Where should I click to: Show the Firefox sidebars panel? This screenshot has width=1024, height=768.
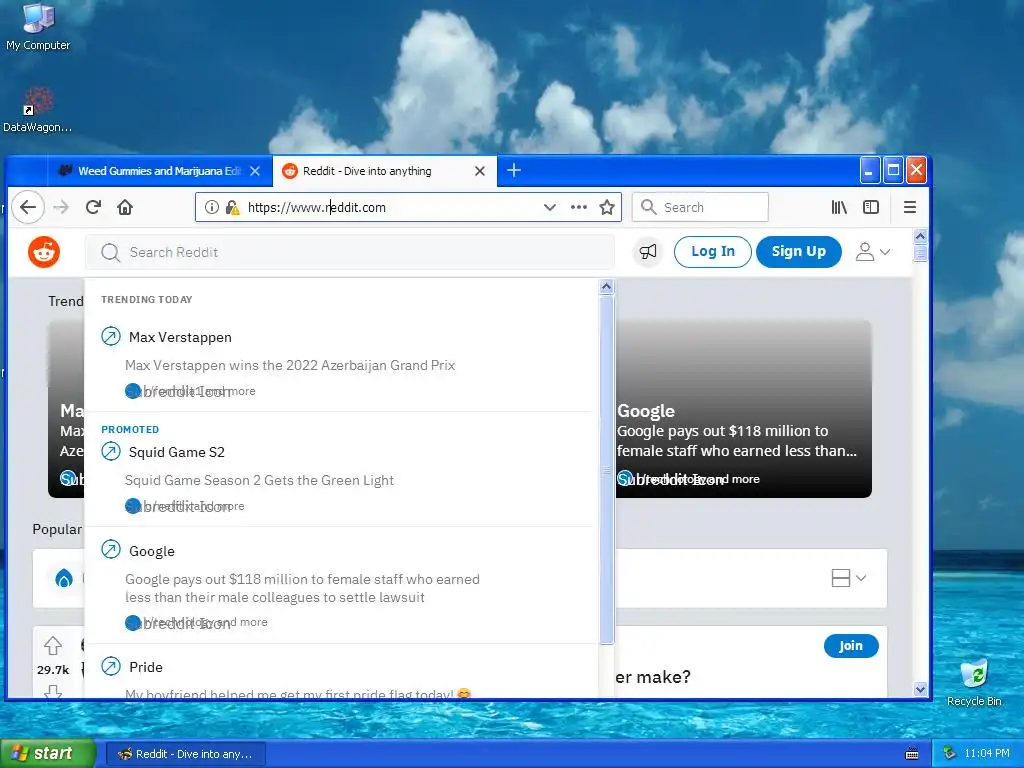[x=871, y=207]
